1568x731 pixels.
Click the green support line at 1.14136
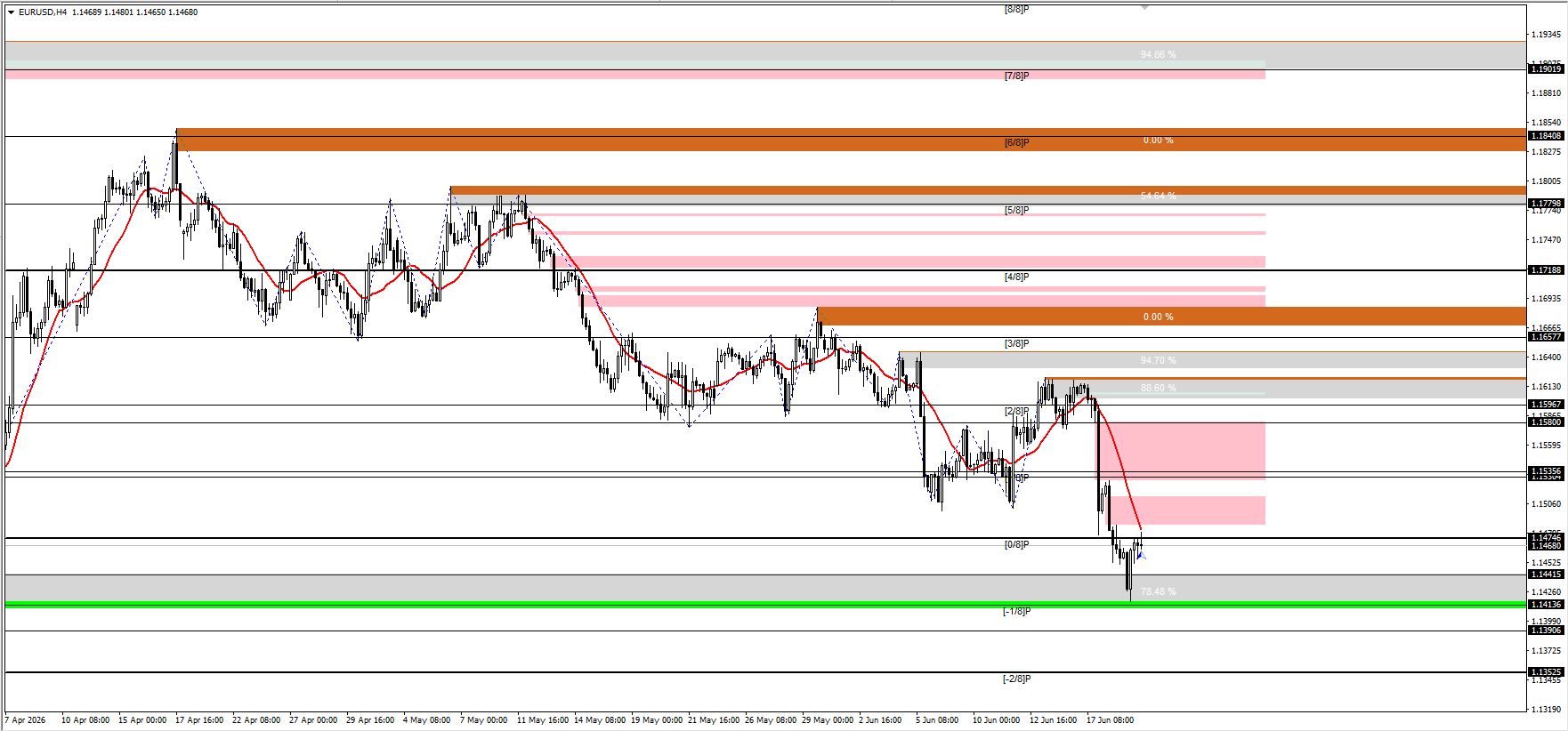[765, 604]
